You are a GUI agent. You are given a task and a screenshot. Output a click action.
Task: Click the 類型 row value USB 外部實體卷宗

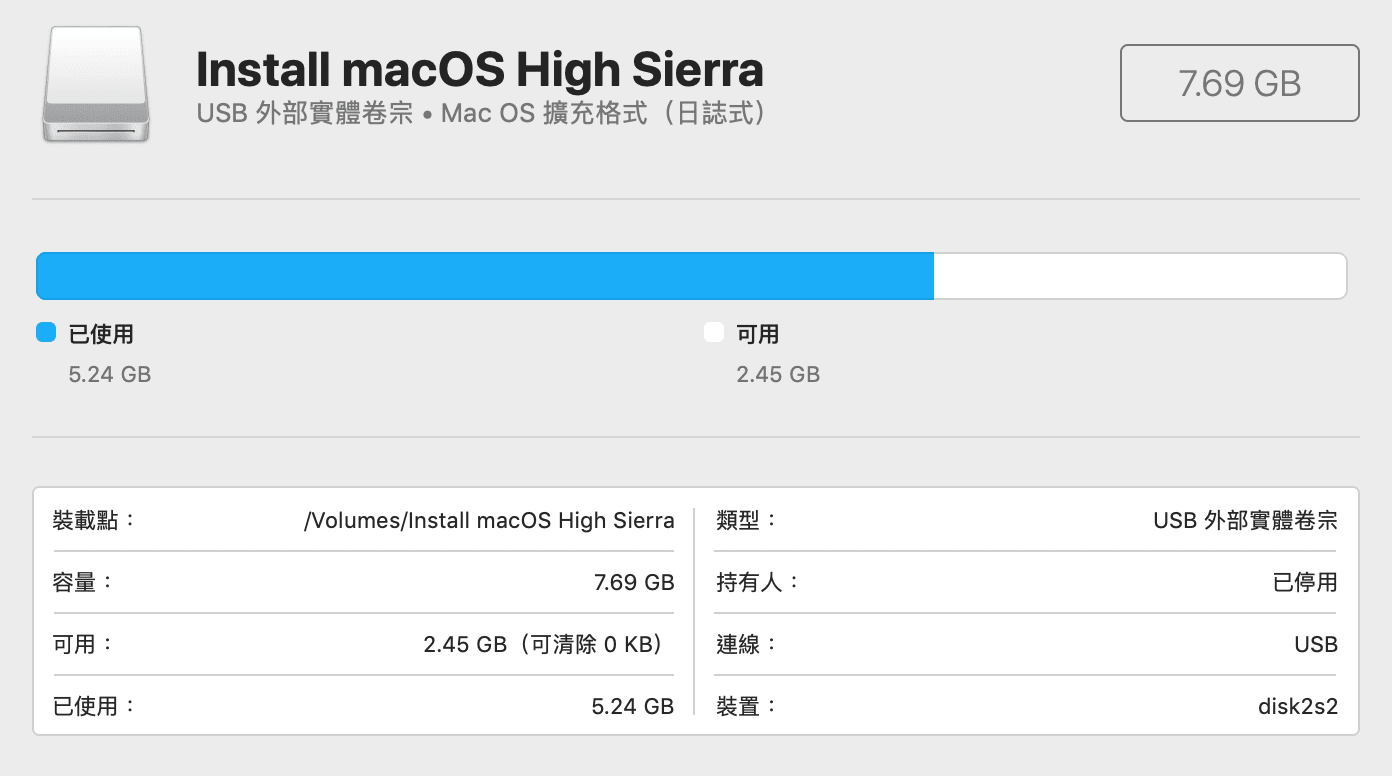point(1245,521)
